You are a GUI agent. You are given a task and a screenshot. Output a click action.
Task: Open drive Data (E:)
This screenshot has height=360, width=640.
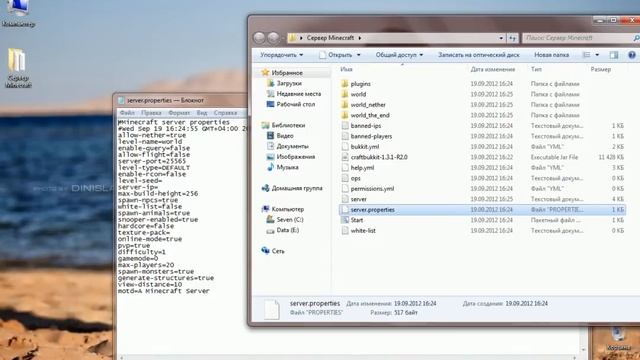click(287, 230)
